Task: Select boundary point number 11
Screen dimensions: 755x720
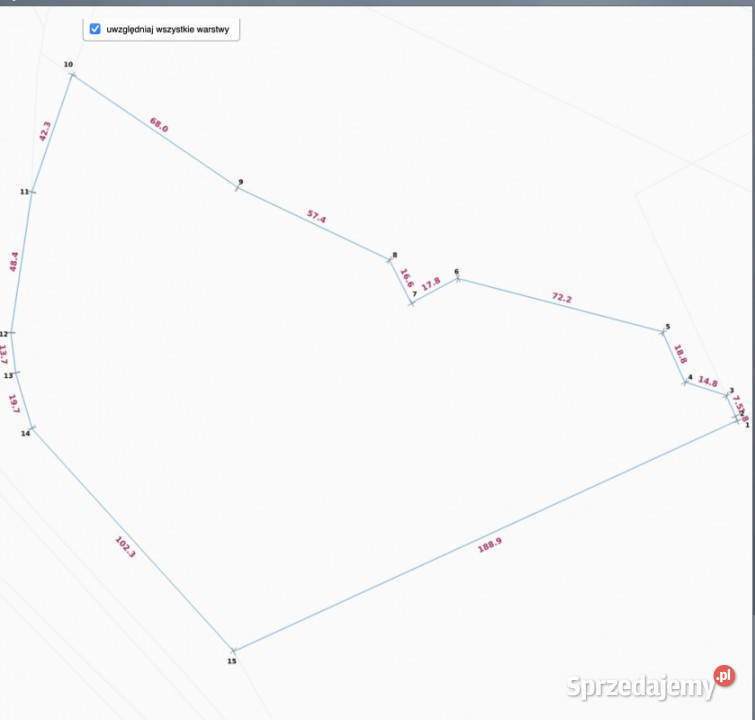Action: (32, 191)
